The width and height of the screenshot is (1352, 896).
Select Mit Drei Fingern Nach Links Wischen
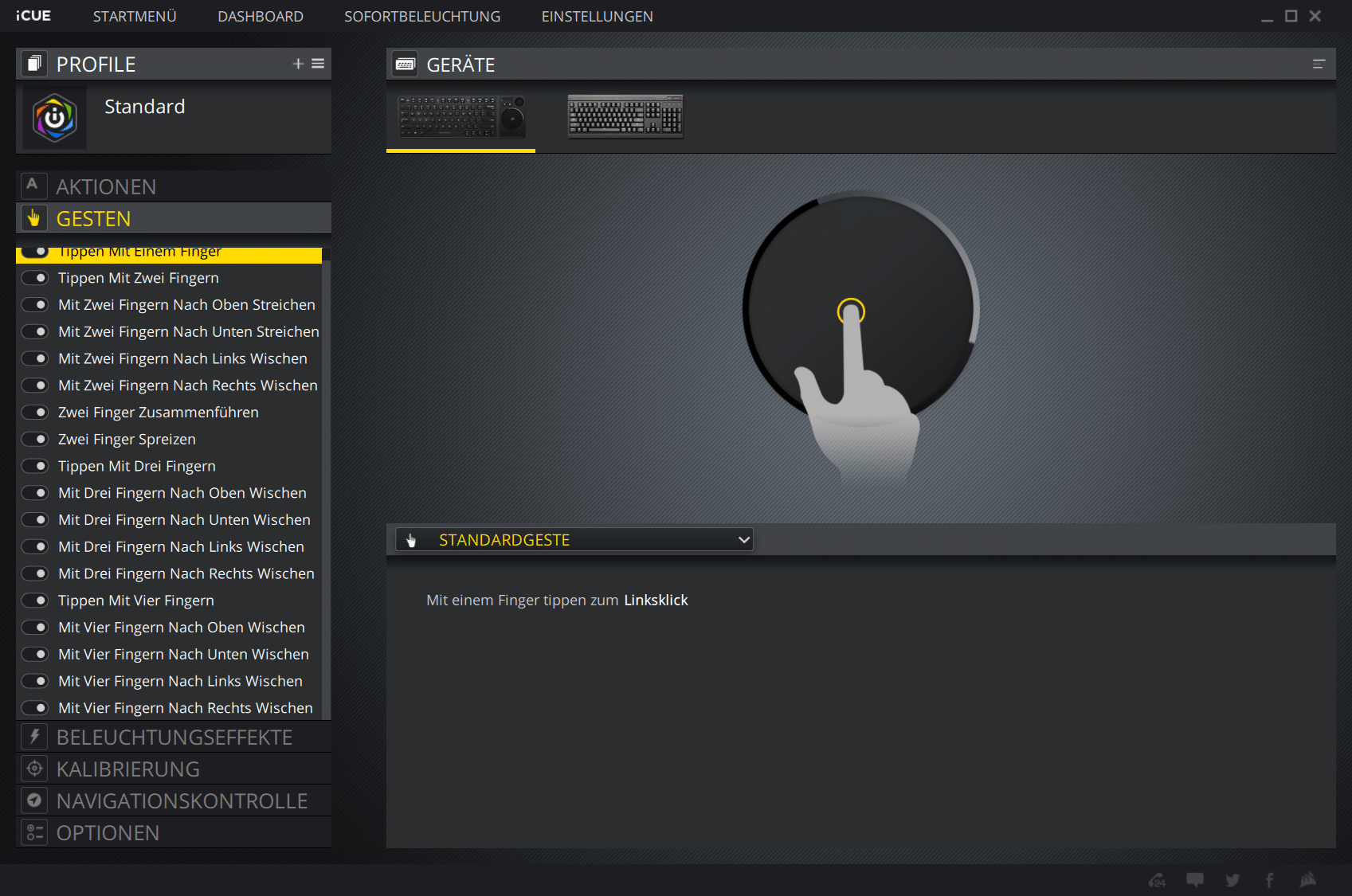(x=181, y=547)
